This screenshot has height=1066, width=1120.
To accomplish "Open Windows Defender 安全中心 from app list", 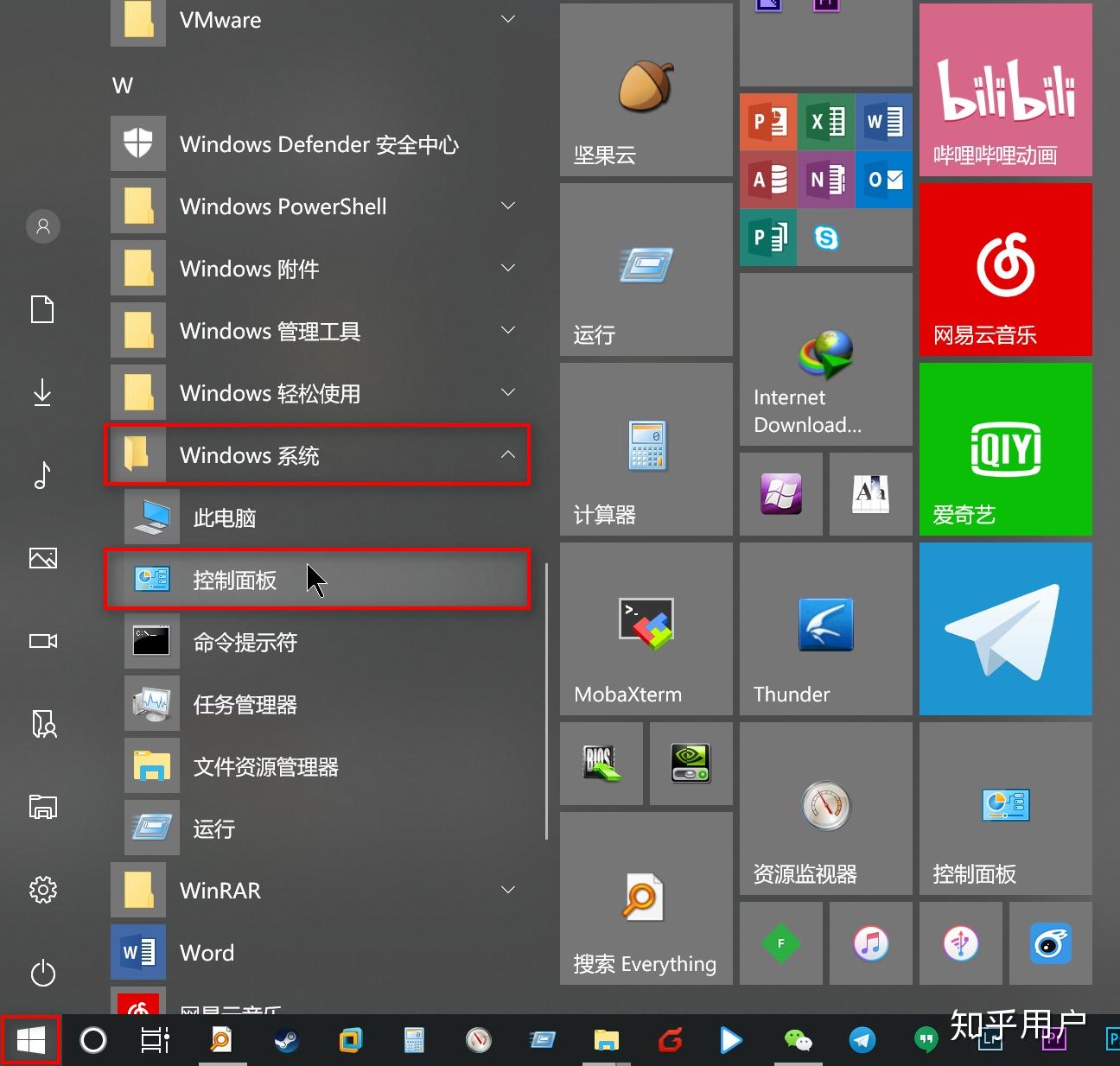I will [318, 144].
